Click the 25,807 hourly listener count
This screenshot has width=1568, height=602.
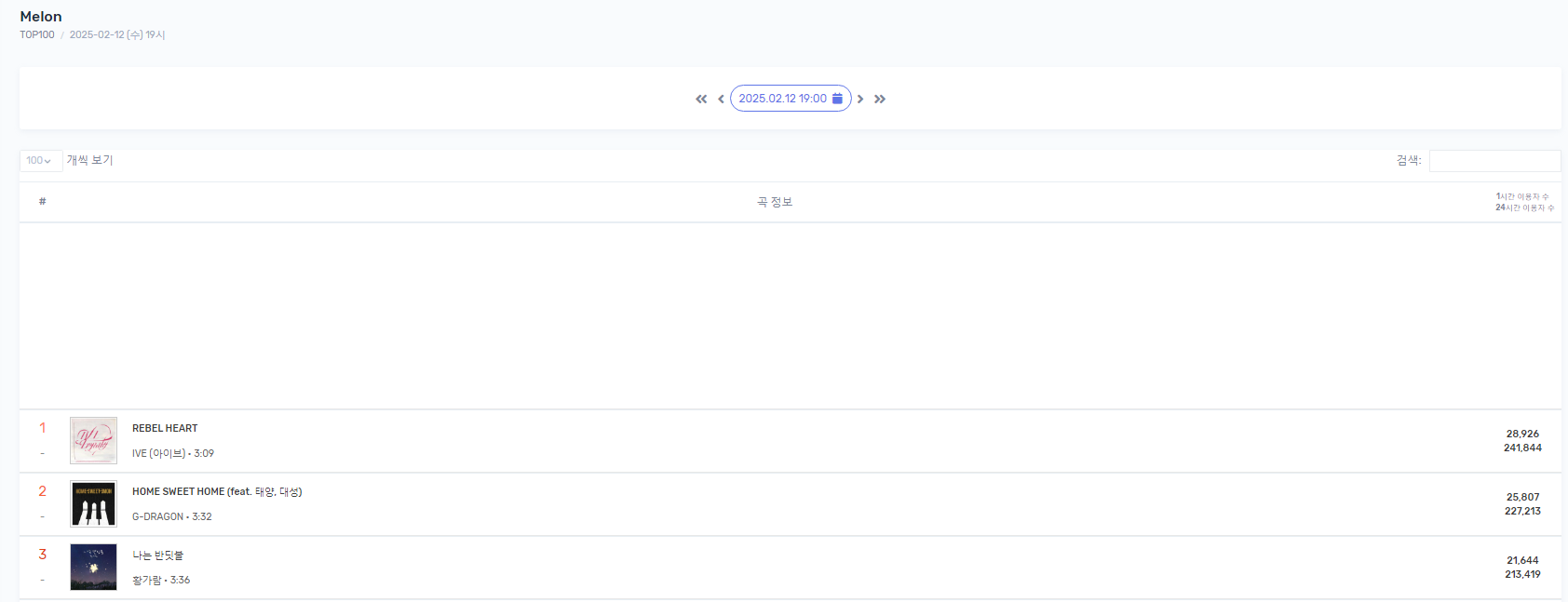[x=1522, y=498]
